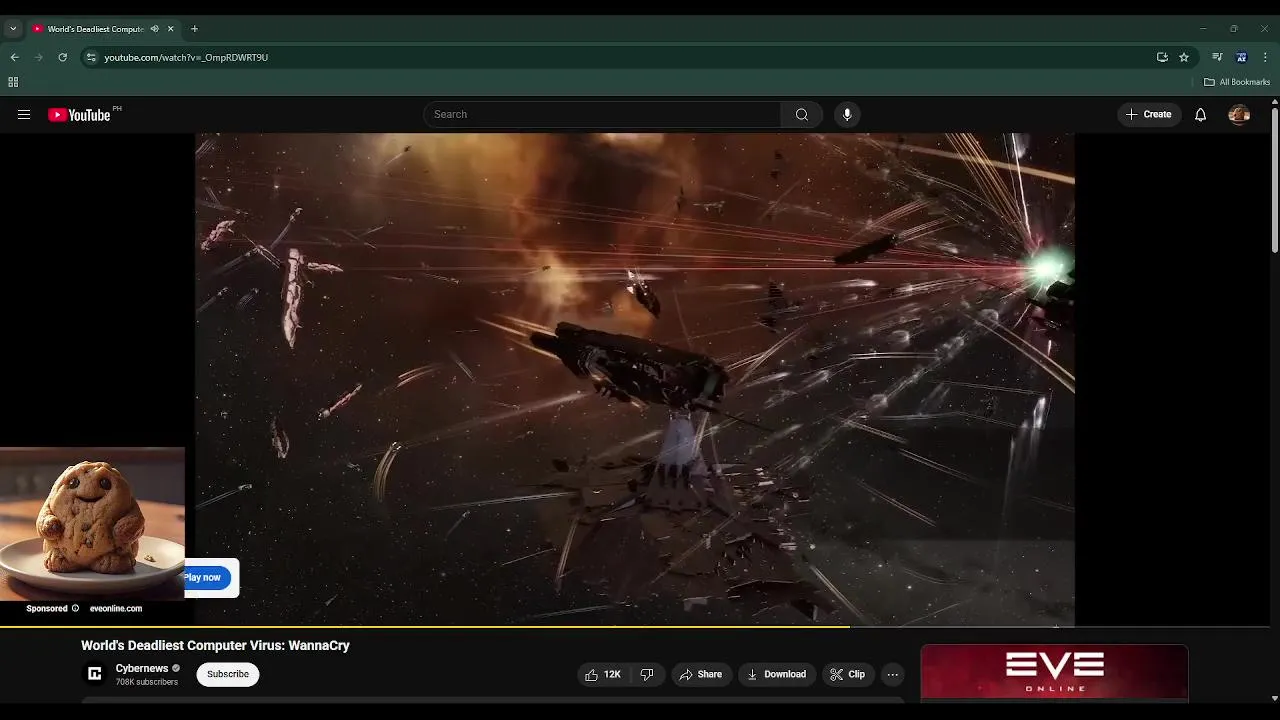The image size is (1280, 720).
Task: Click the Cybernews channel avatar
Action: (x=95, y=674)
